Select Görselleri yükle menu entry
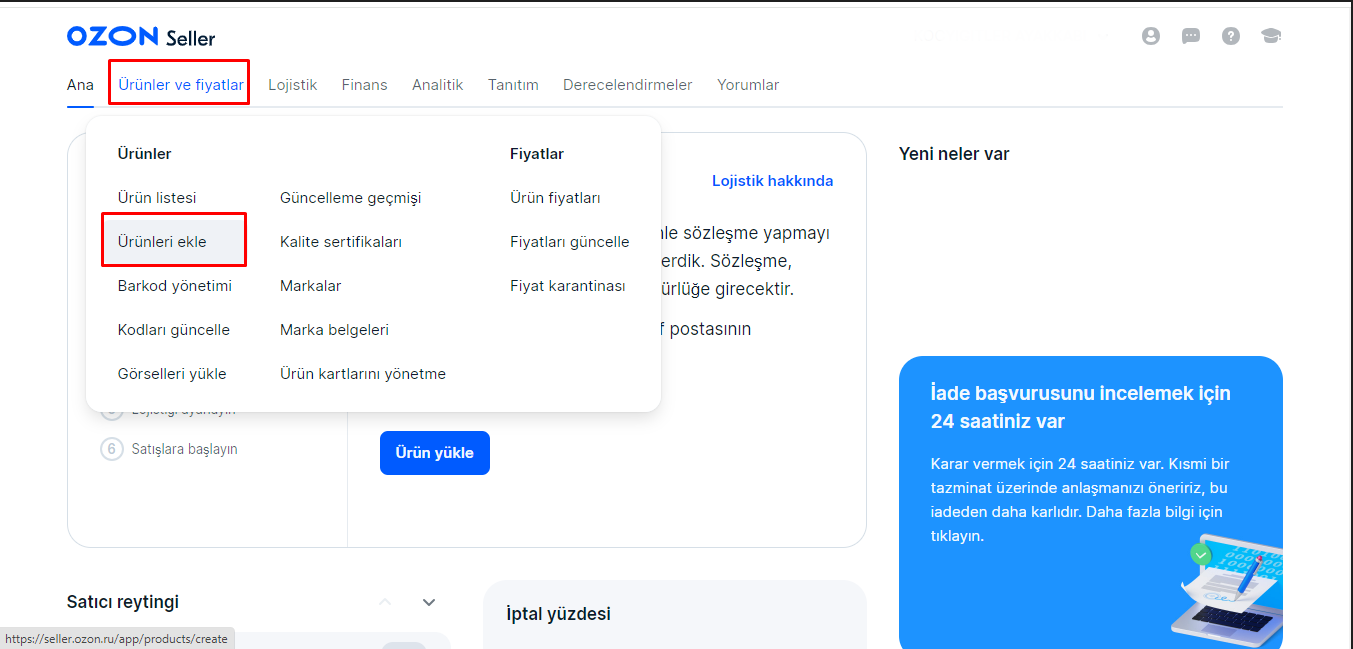The image size is (1353, 649). (x=172, y=374)
